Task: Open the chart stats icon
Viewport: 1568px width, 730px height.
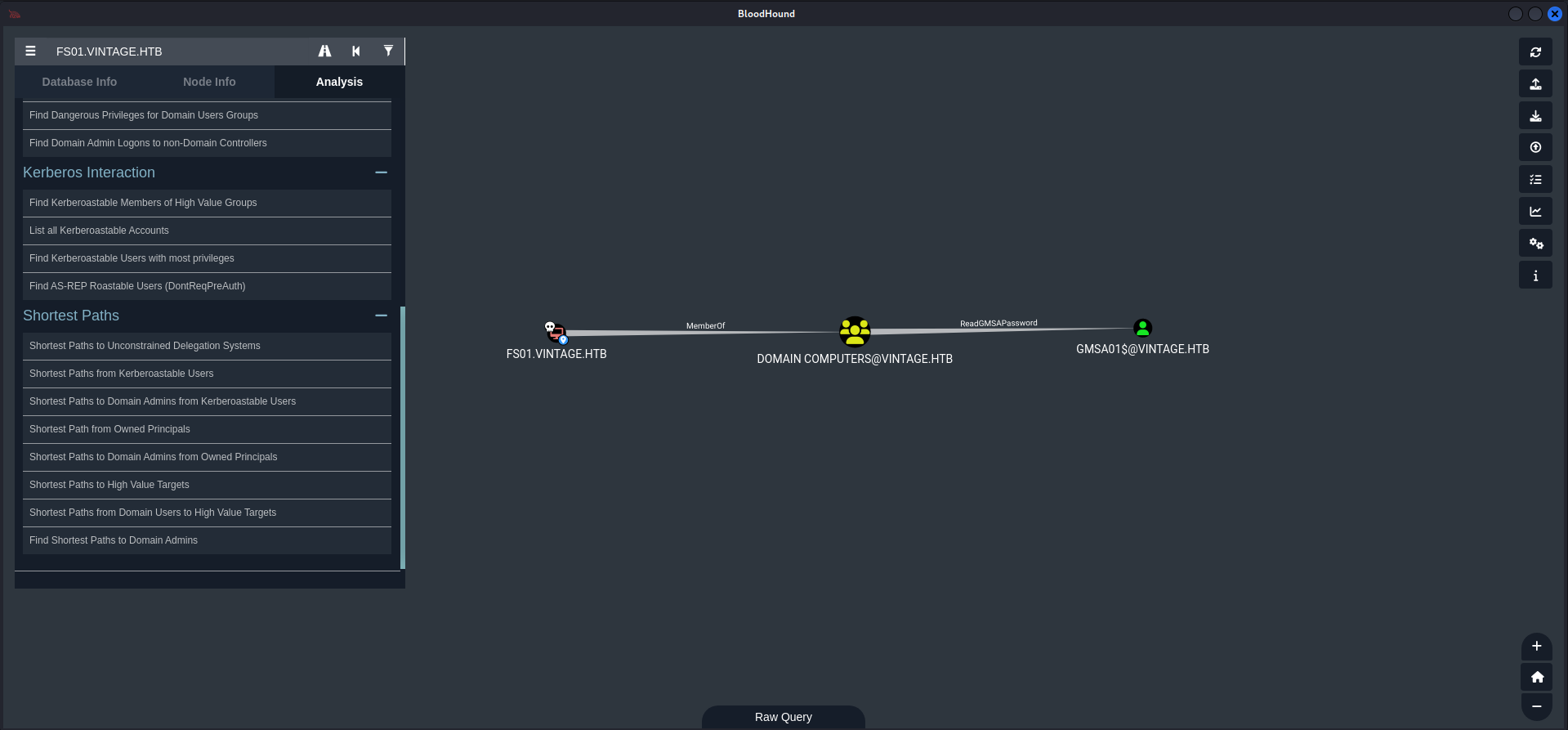Action: click(x=1535, y=211)
